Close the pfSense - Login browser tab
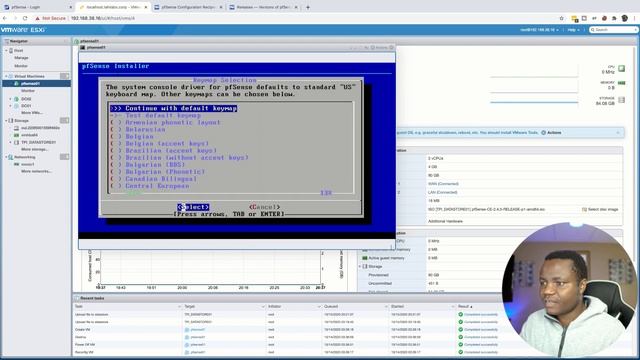 70,7
